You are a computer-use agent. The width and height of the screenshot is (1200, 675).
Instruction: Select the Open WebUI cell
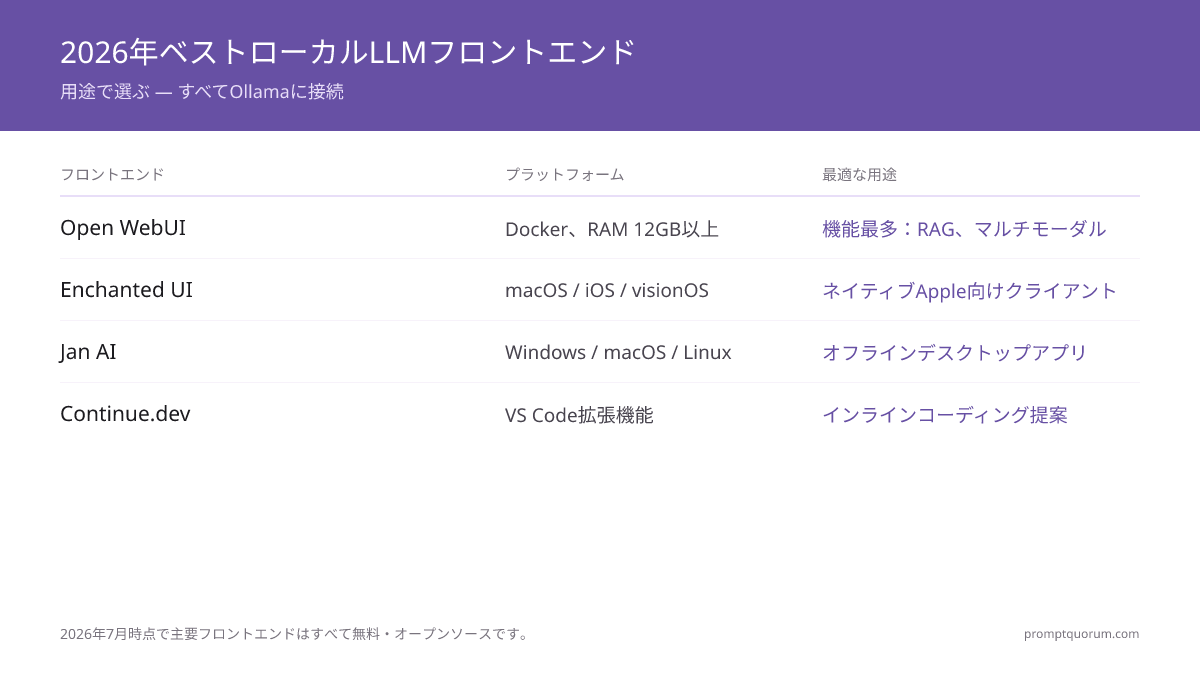coord(123,228)
